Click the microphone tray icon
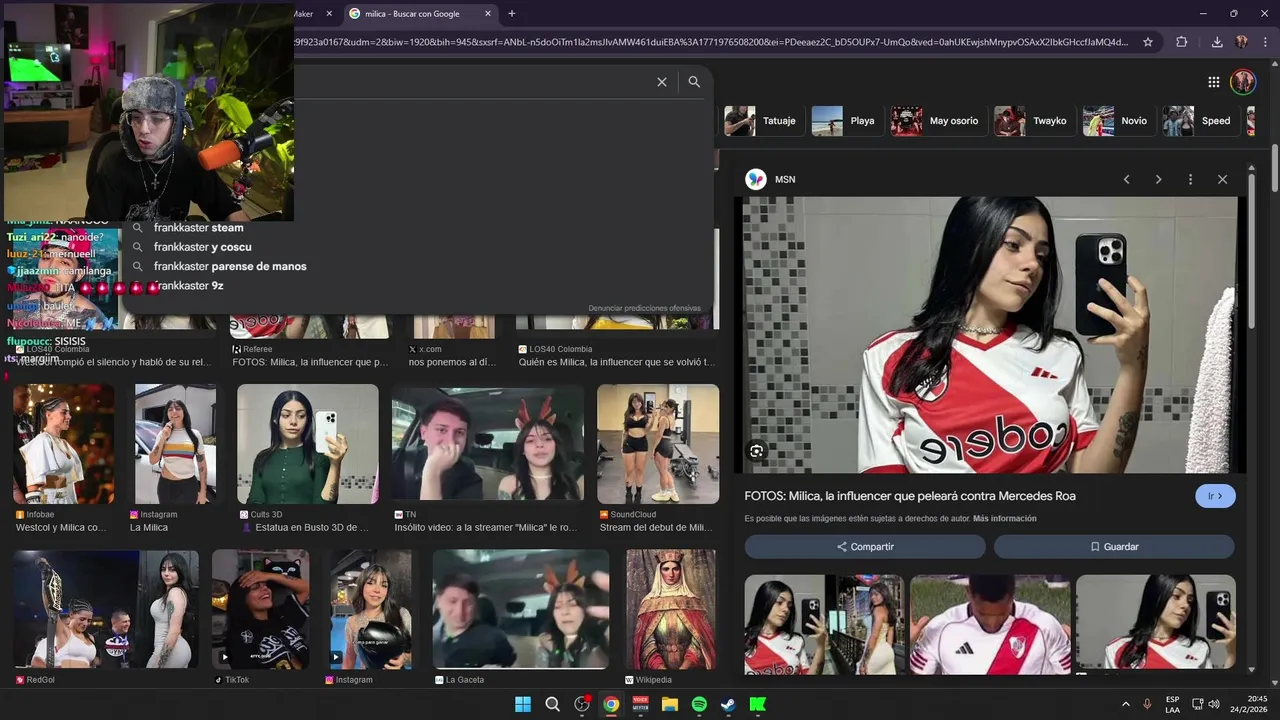 tap(1147, 704)
